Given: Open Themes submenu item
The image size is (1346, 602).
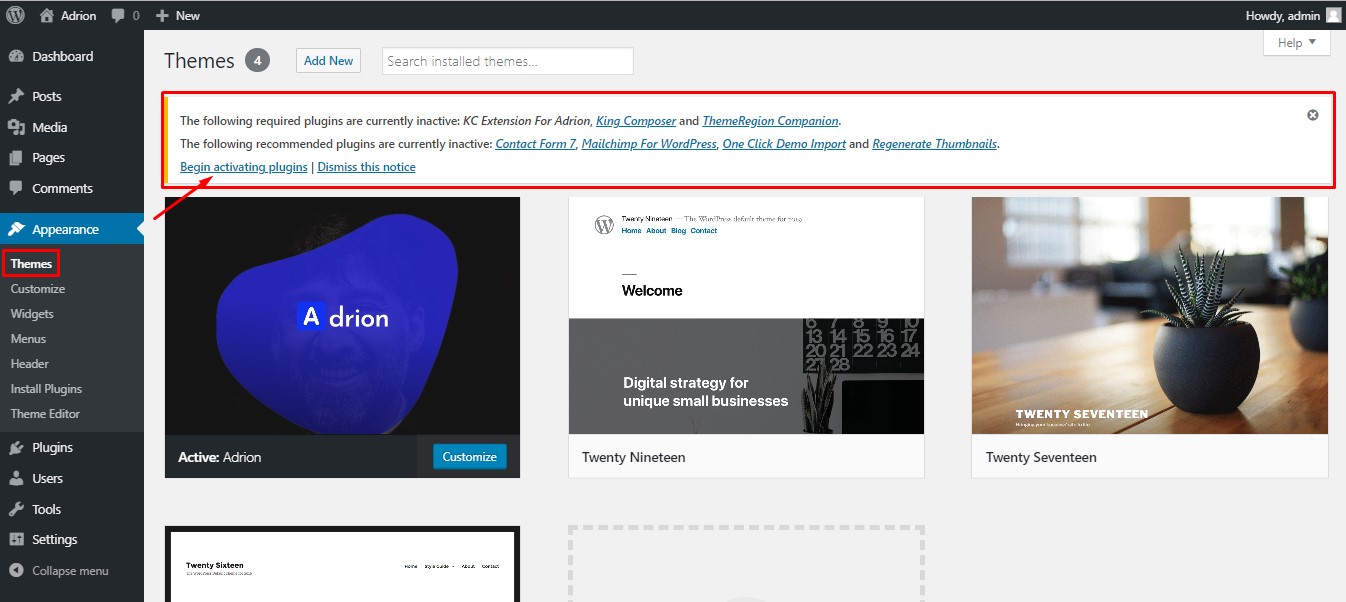Looking at the screenshot, I should coord(31,264).
